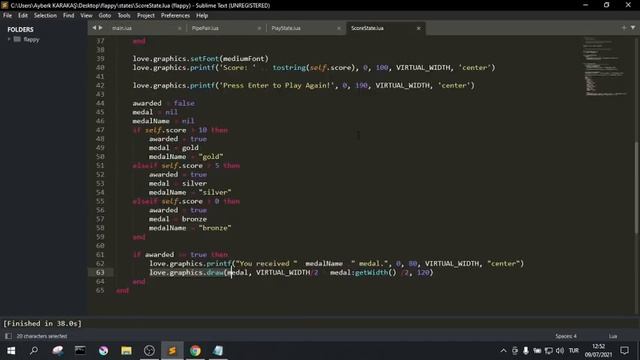The image size is (640, 360).
Task: Open the volume control in tray
Action: [x=560, y=351]
